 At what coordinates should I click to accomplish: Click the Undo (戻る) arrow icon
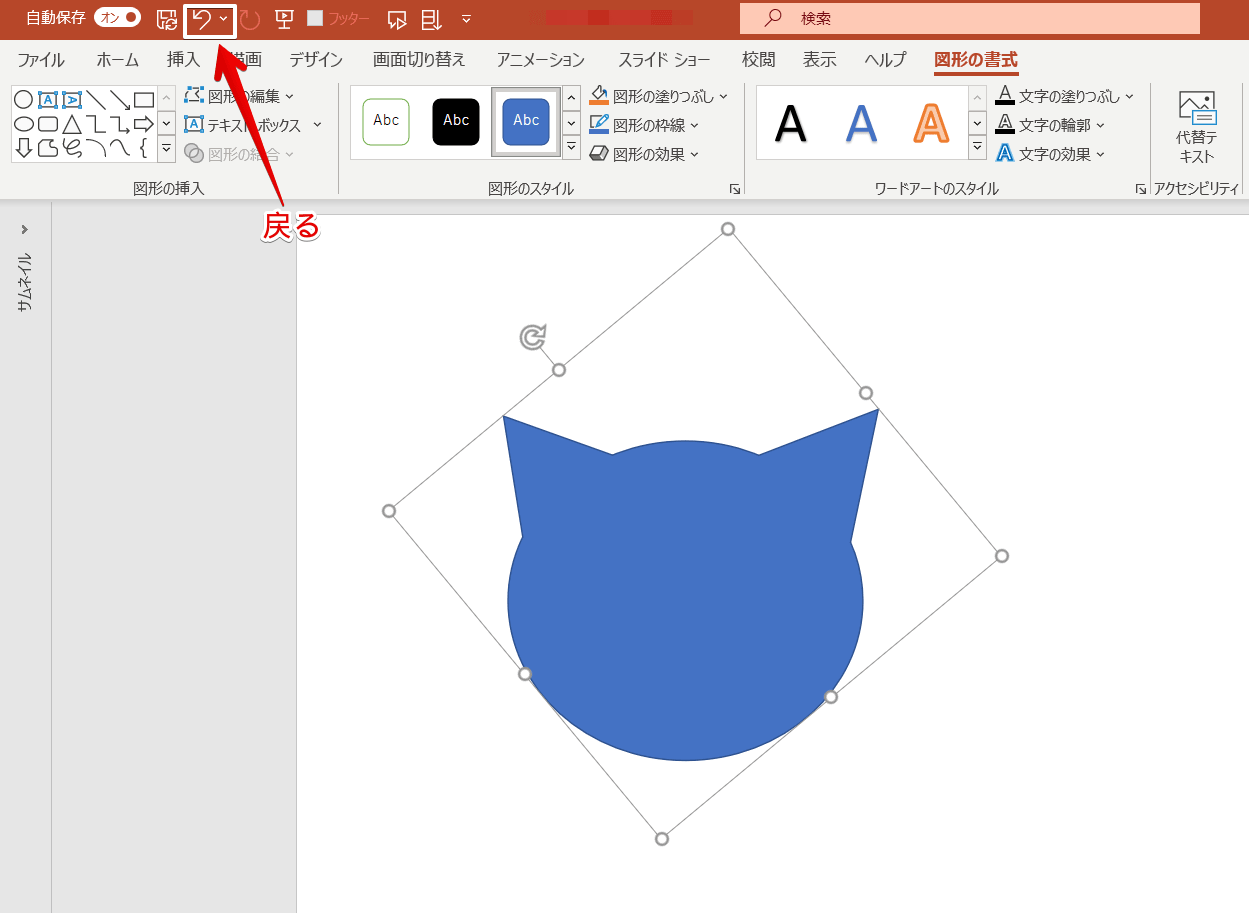(x=202, y=19)
